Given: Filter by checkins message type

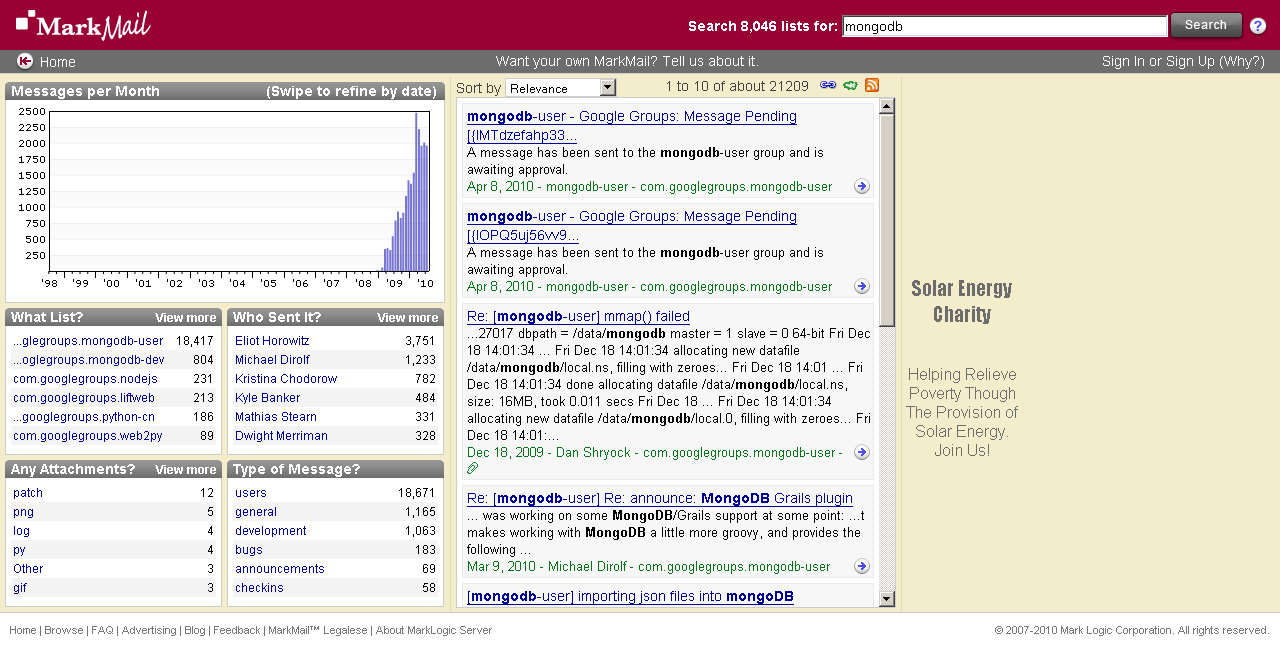Looking at the screenshot, I should click(259, 588).
